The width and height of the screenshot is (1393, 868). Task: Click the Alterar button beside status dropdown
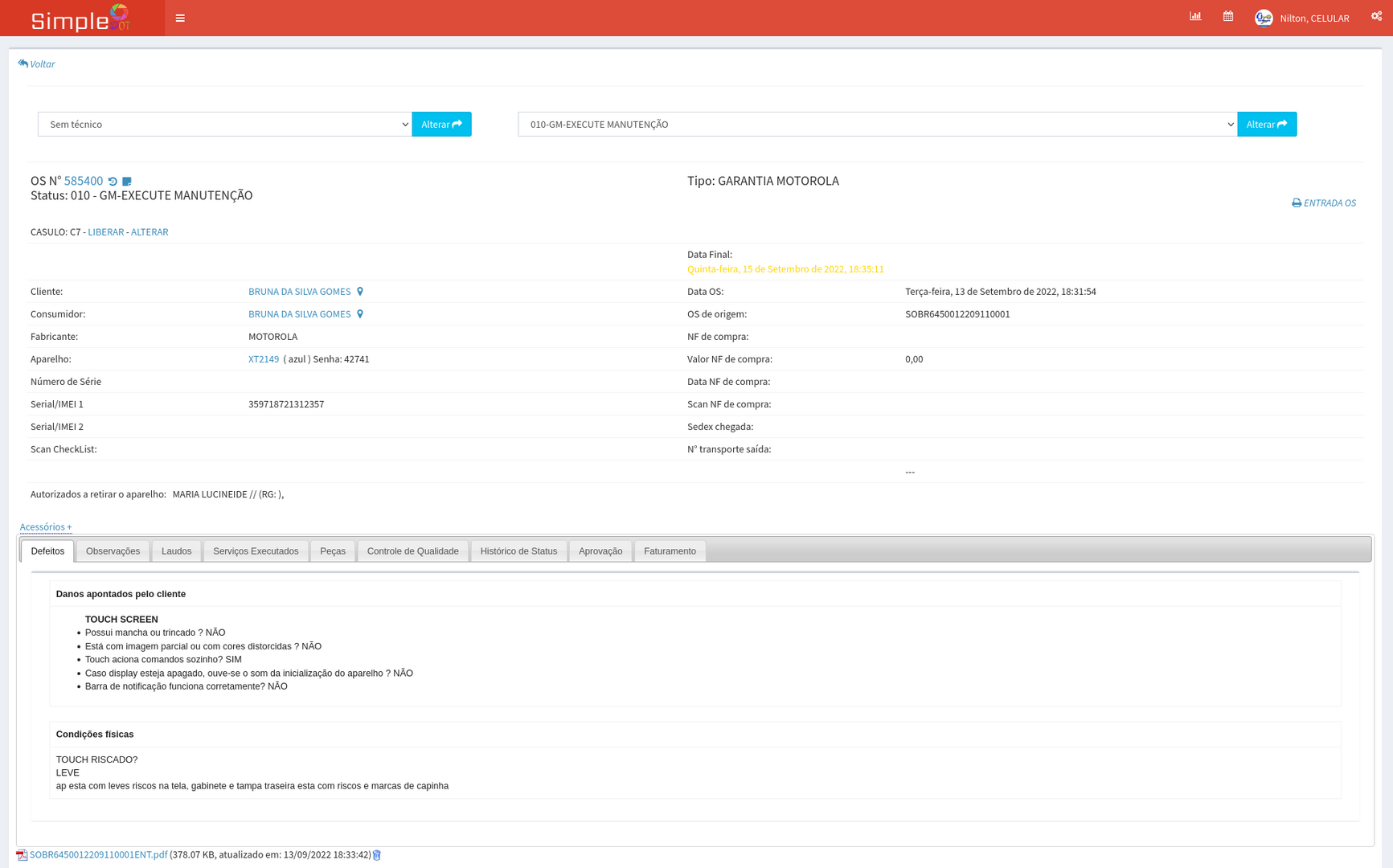pos(1266,125)
